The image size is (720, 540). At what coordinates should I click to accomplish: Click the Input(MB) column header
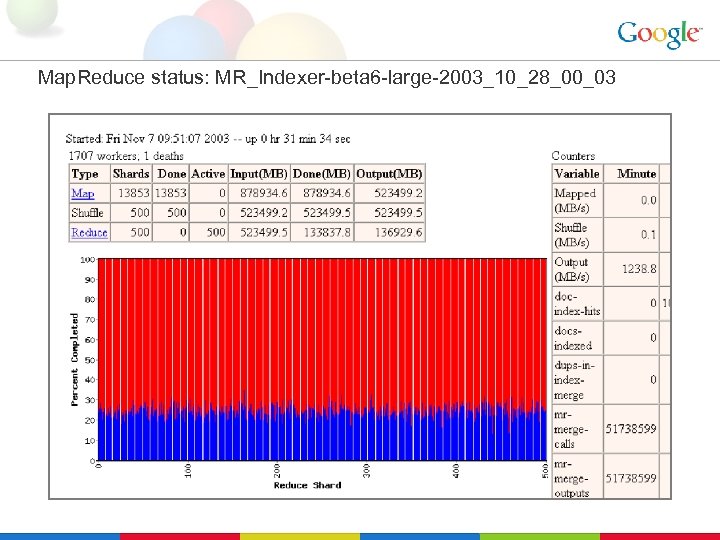(x=259, y=174)
